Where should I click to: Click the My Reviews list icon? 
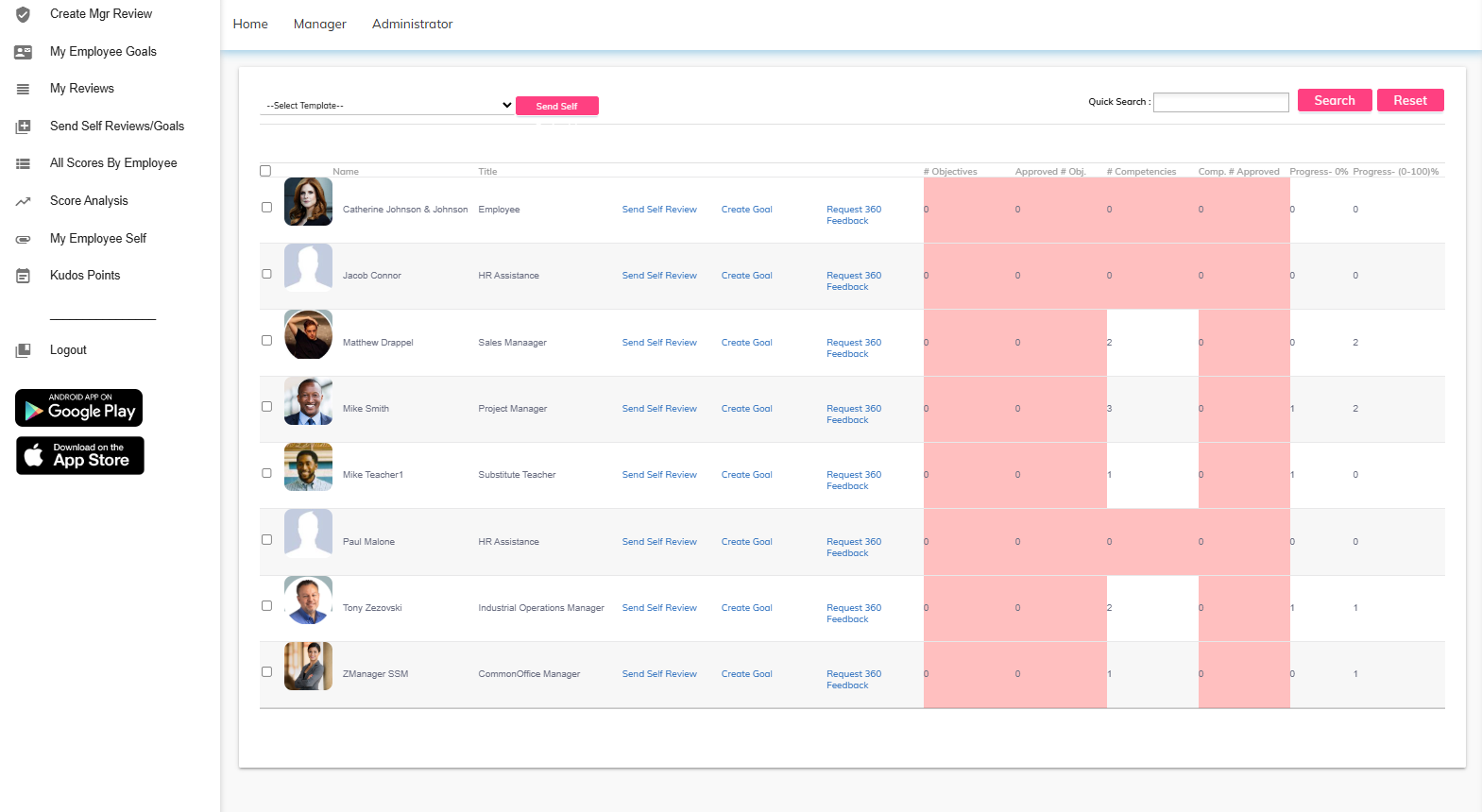coord(24,89)
